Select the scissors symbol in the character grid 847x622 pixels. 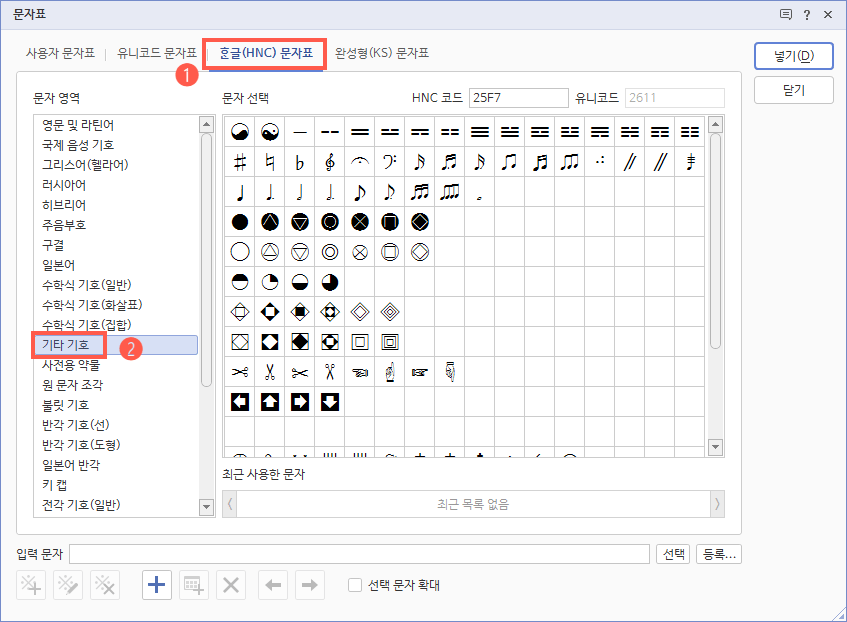coord(239,372)
